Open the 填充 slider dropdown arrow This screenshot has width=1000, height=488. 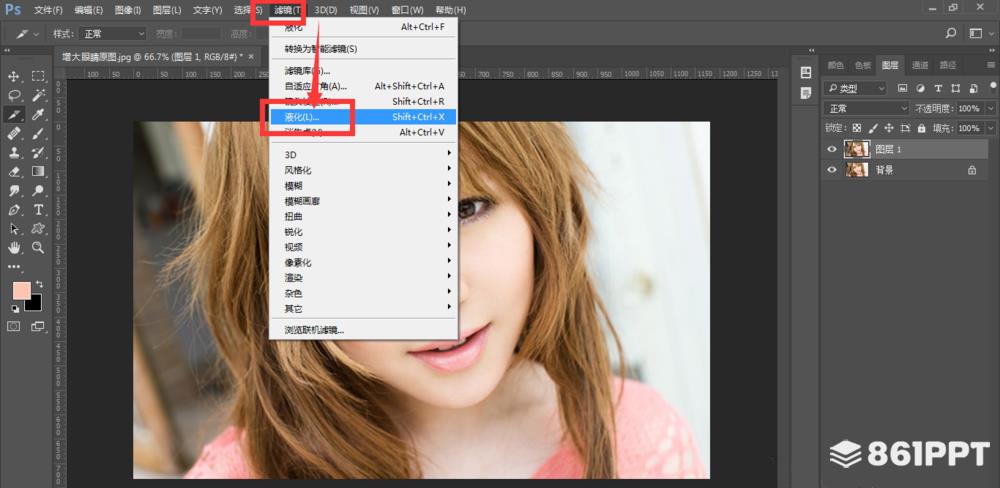coord(989,128)
